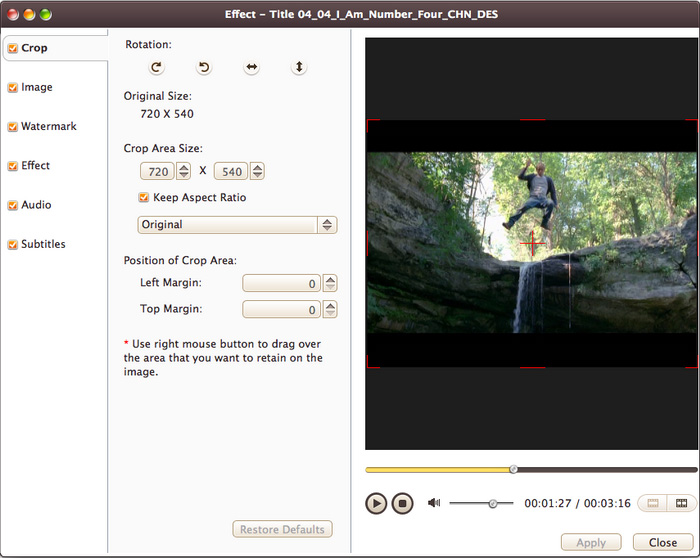Click the video progress slider handle

coord(513,469)
